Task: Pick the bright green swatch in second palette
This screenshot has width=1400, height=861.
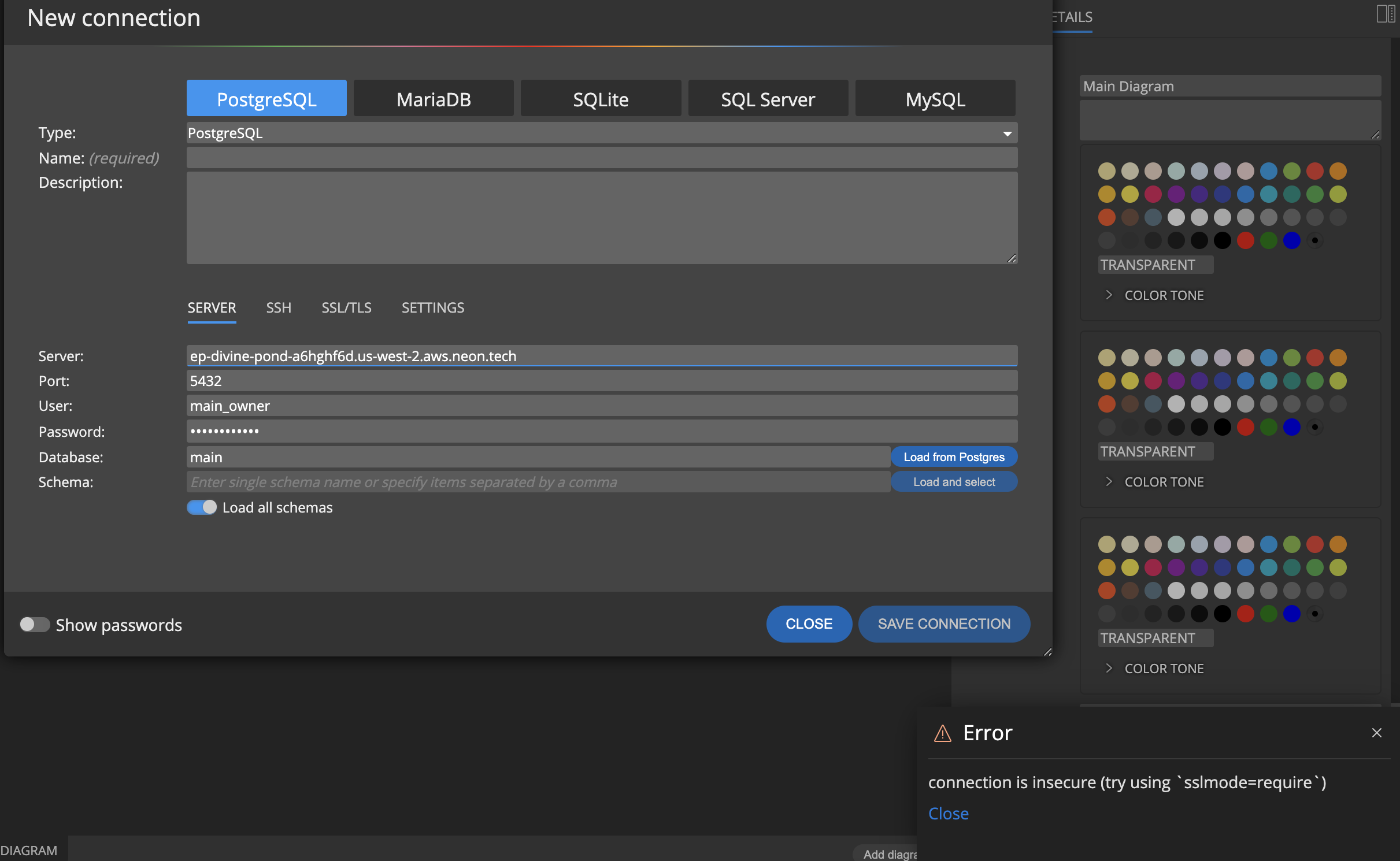Action: click(1269, 427)
